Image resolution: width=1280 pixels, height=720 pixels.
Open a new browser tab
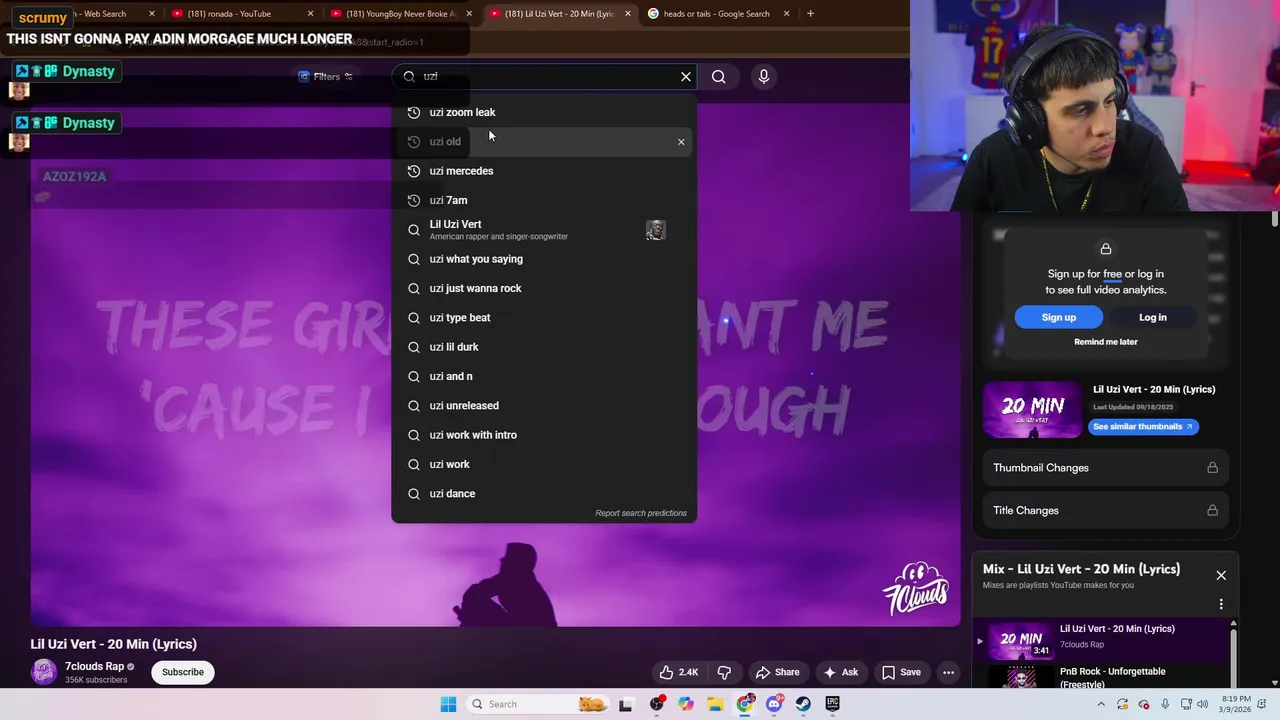click(x=810, y=14)
